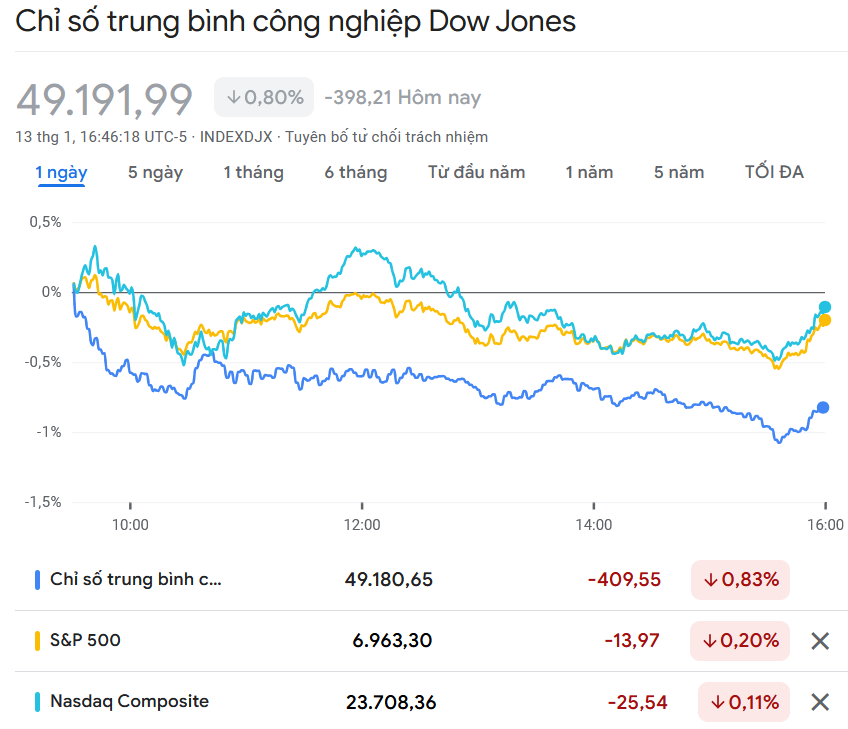This screenshot has height=729, width=848.
Task: Open the Tuyên bố từ chối trách nhiệm link
Action: (x=387, y=137)
